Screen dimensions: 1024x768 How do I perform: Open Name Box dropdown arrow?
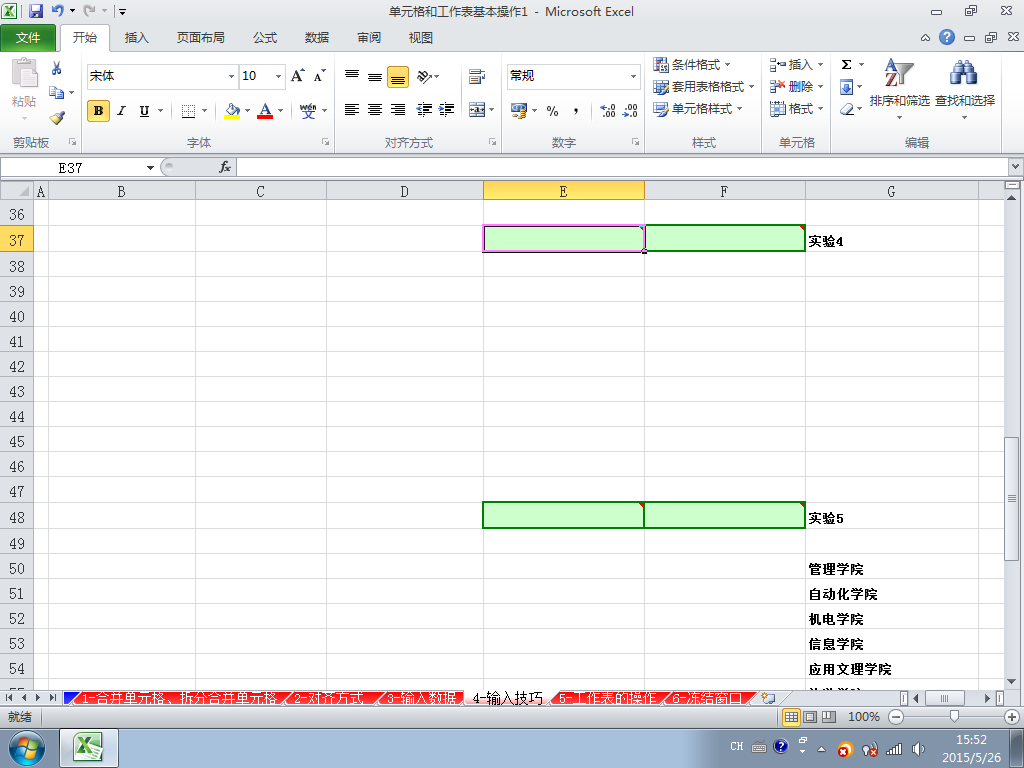[150, 168]
